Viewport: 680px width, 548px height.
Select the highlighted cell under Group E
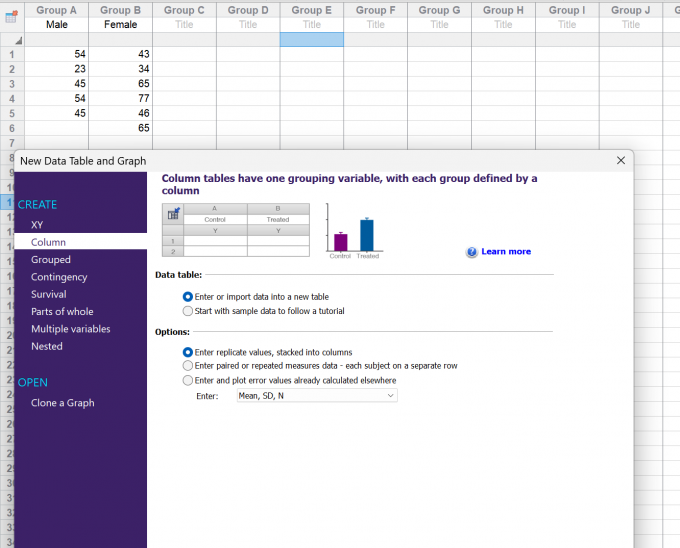point(312,39)
